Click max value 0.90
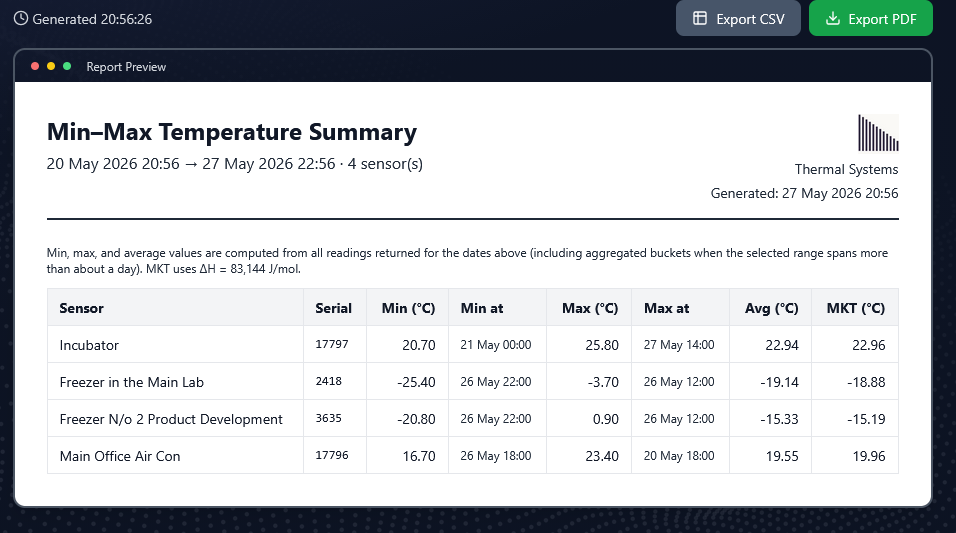This screenshot has height=533, width=956. click(606, 420)
